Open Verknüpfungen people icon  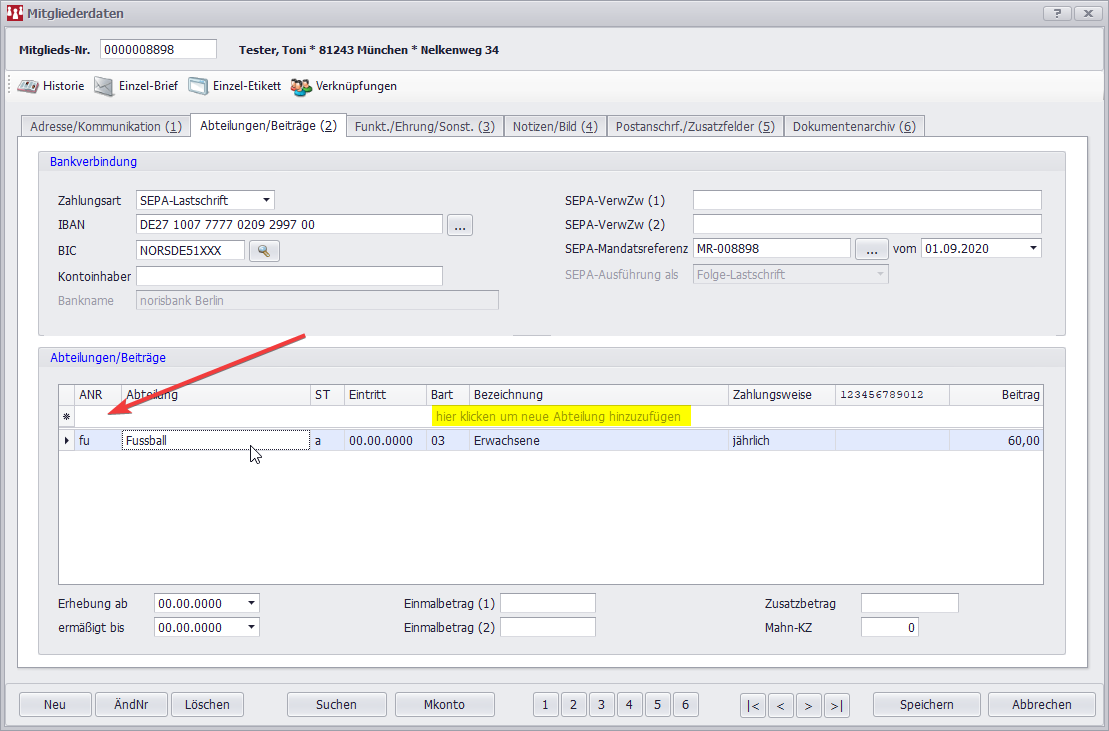pyautogui.click(x=301, y=86)
